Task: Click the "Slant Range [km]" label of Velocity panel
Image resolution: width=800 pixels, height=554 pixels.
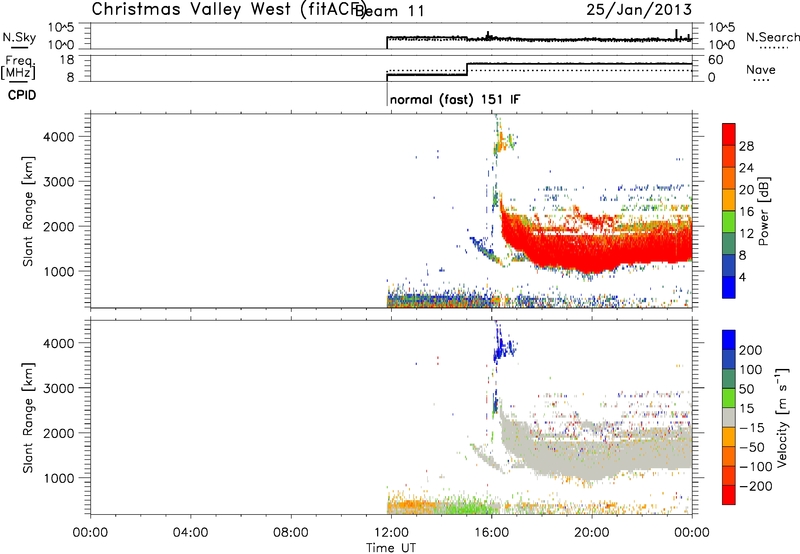Action: coord(28,418)
